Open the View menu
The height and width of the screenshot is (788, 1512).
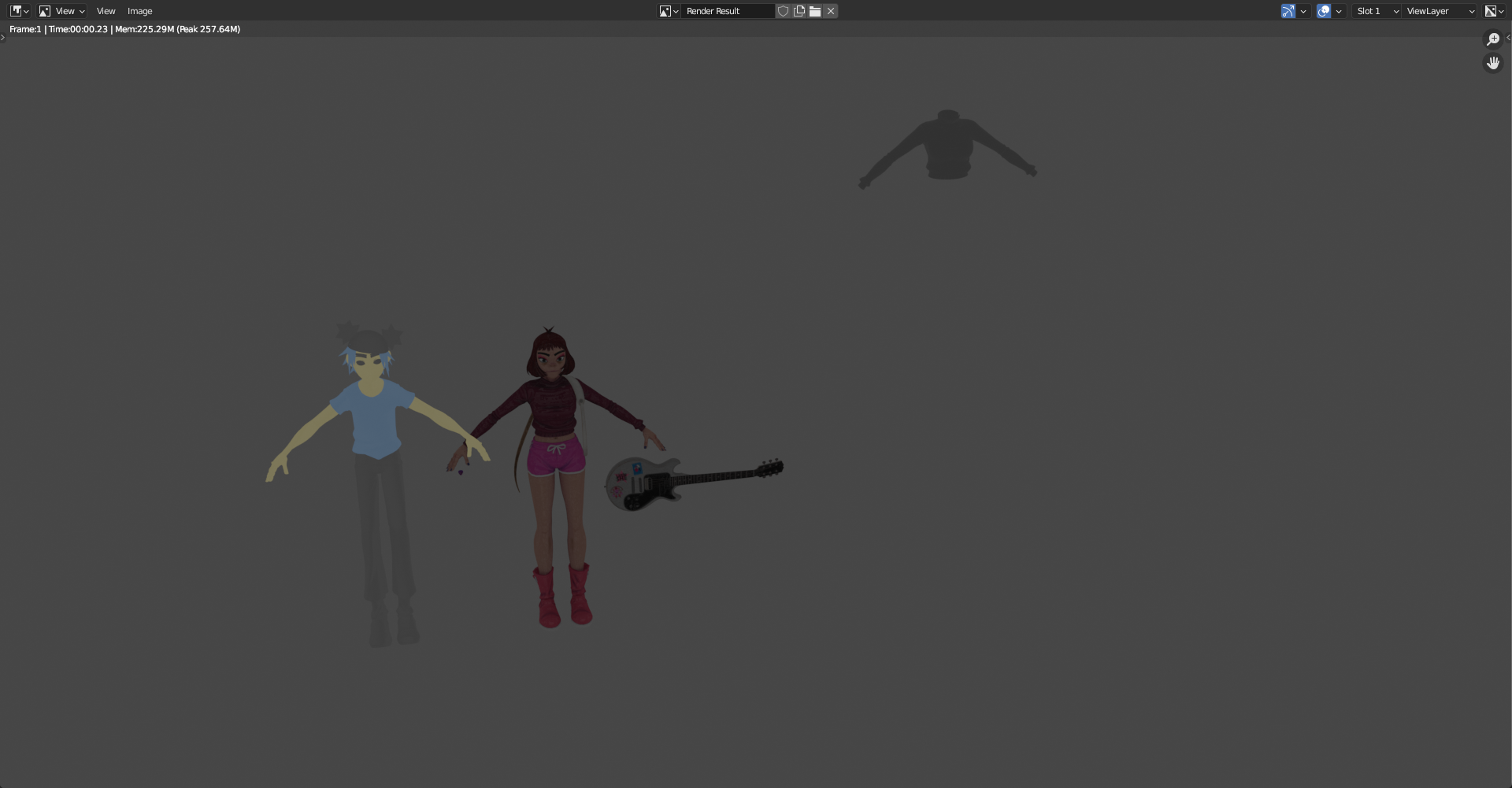(x=106, y=11)
